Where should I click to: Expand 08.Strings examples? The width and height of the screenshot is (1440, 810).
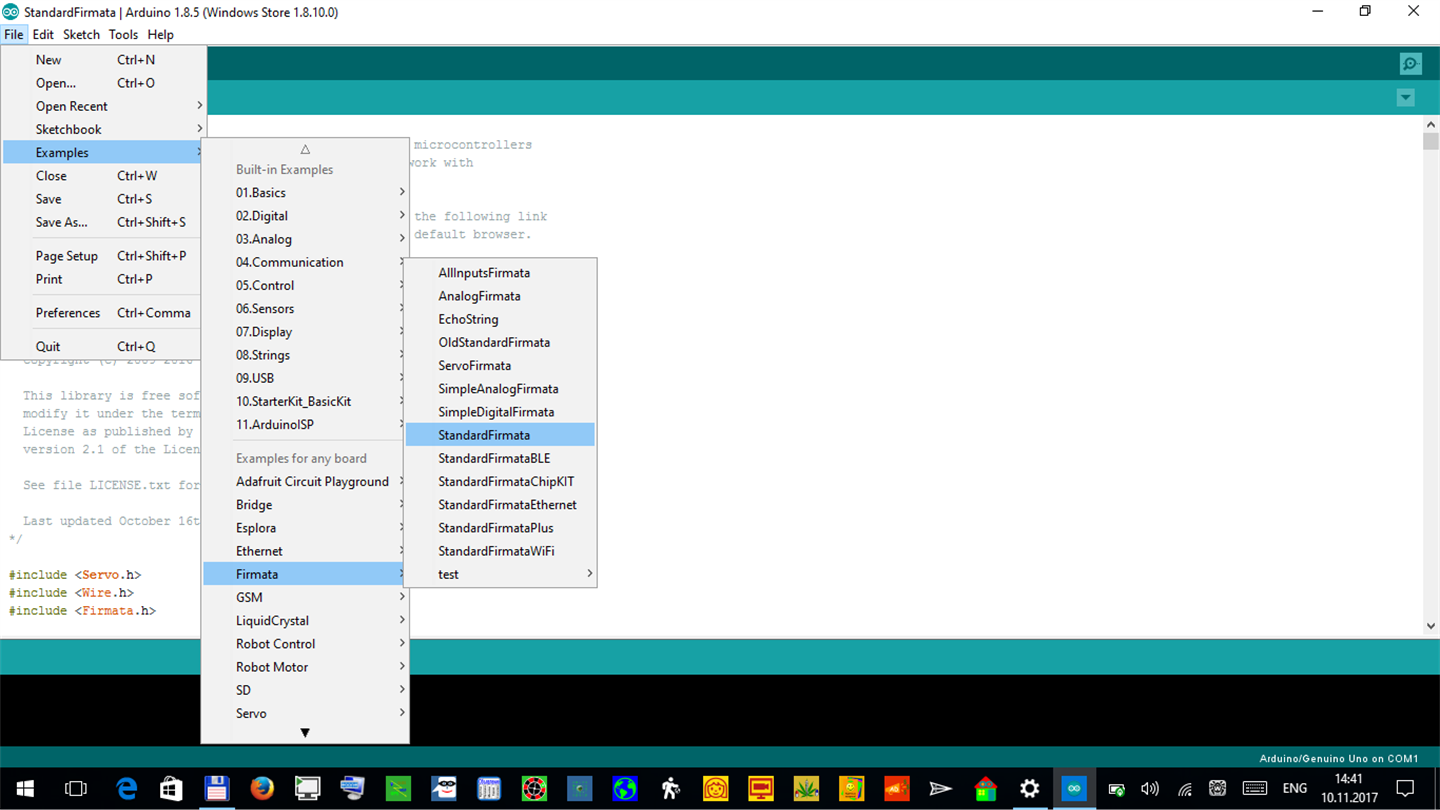[305, 355]
